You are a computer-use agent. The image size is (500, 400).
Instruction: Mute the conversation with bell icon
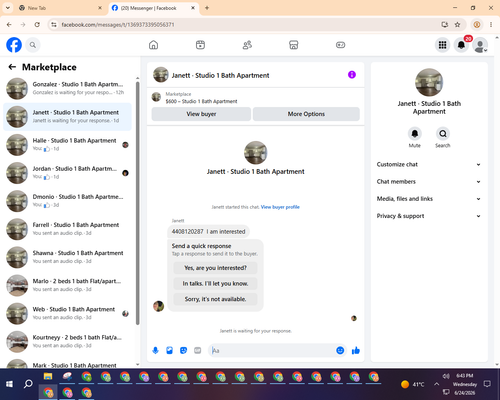(415, 134)
